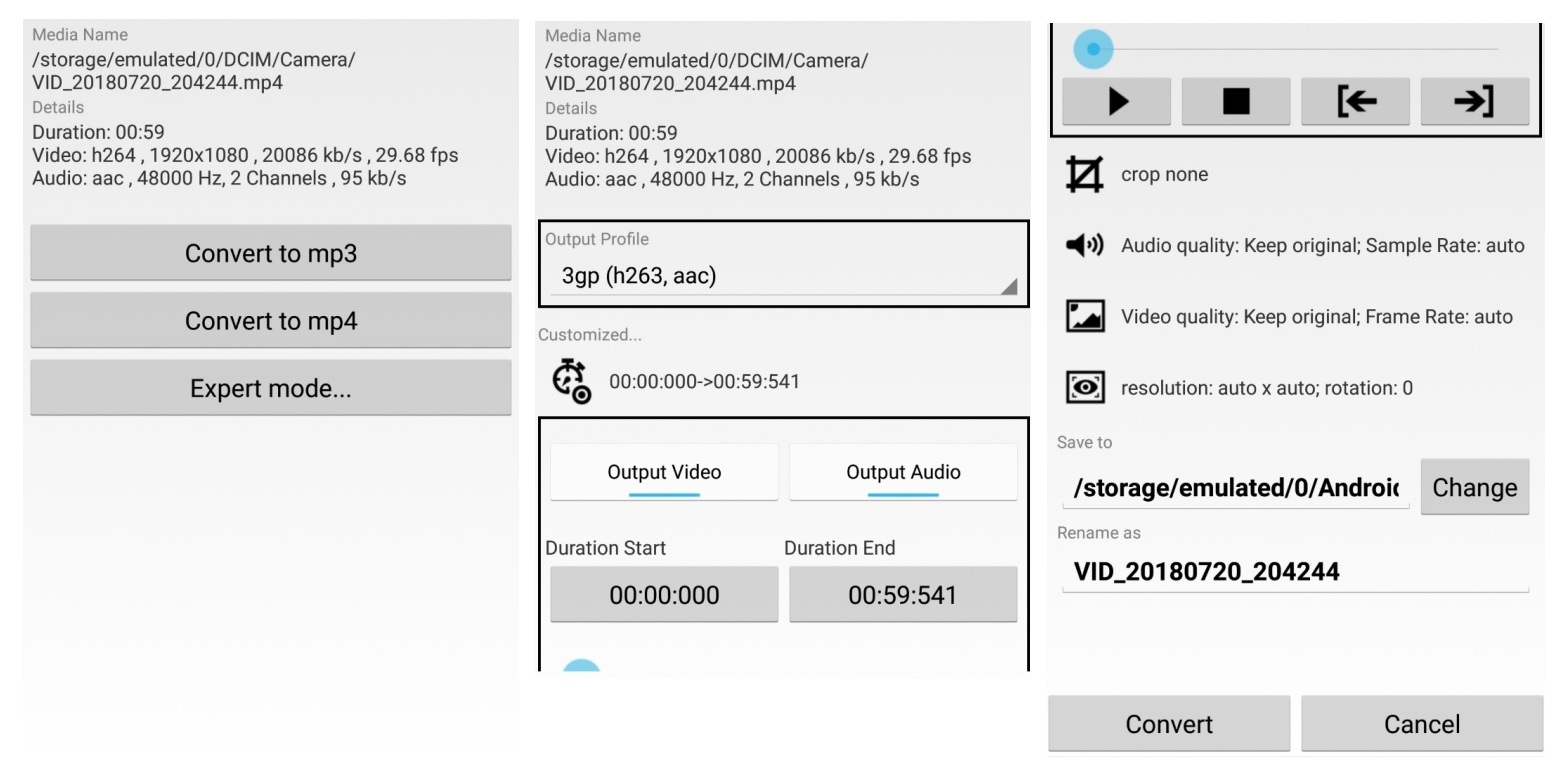Viewport: 1567px width, 777px height.
Task: Click the speaker audio quality icon
Action: pyautogui.click(x=1085, y=245)
